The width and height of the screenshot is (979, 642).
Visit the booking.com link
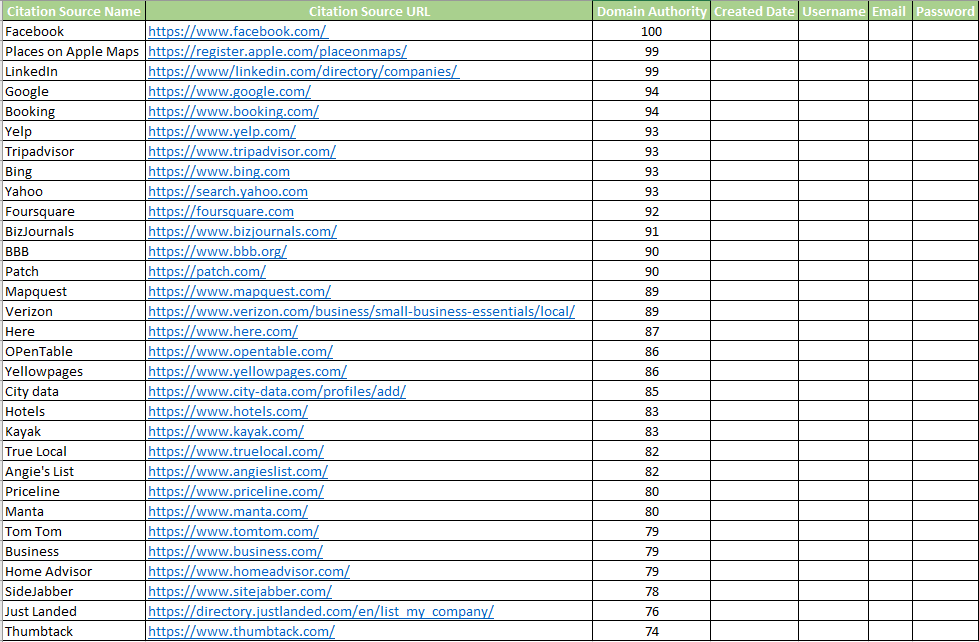233,111
